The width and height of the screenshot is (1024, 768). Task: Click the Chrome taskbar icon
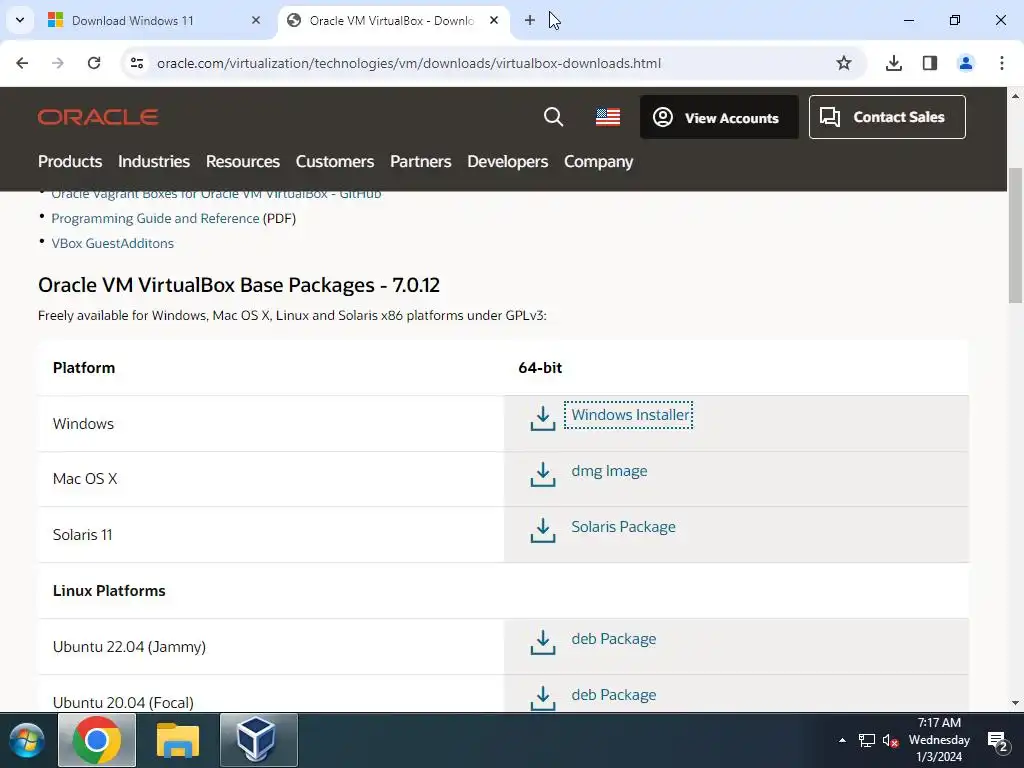pos(97,740)
